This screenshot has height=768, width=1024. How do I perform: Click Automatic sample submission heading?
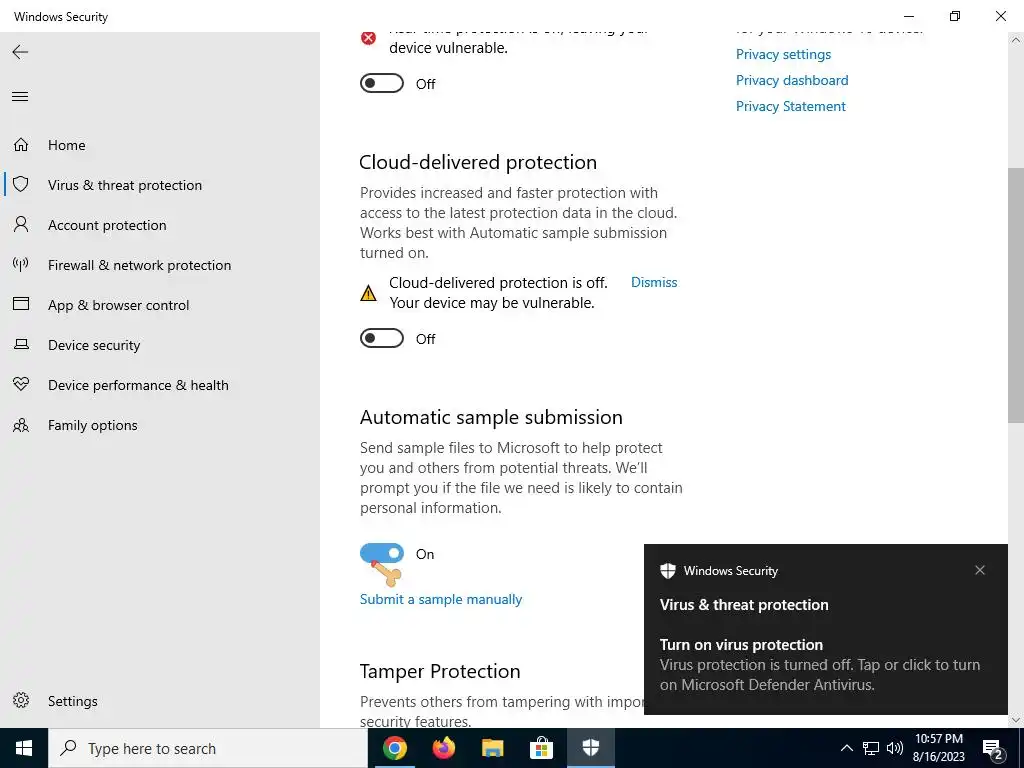[491, 417]
